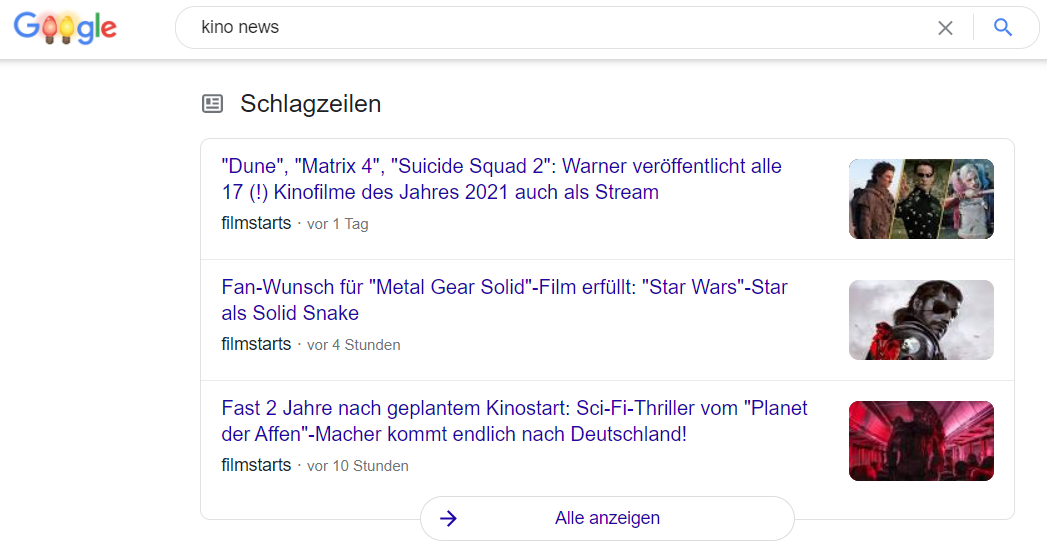Viewport: 1047px width, 551px height.
Task: Click the 'vor 1 Tag' timestamp
Action: (337, 224)
